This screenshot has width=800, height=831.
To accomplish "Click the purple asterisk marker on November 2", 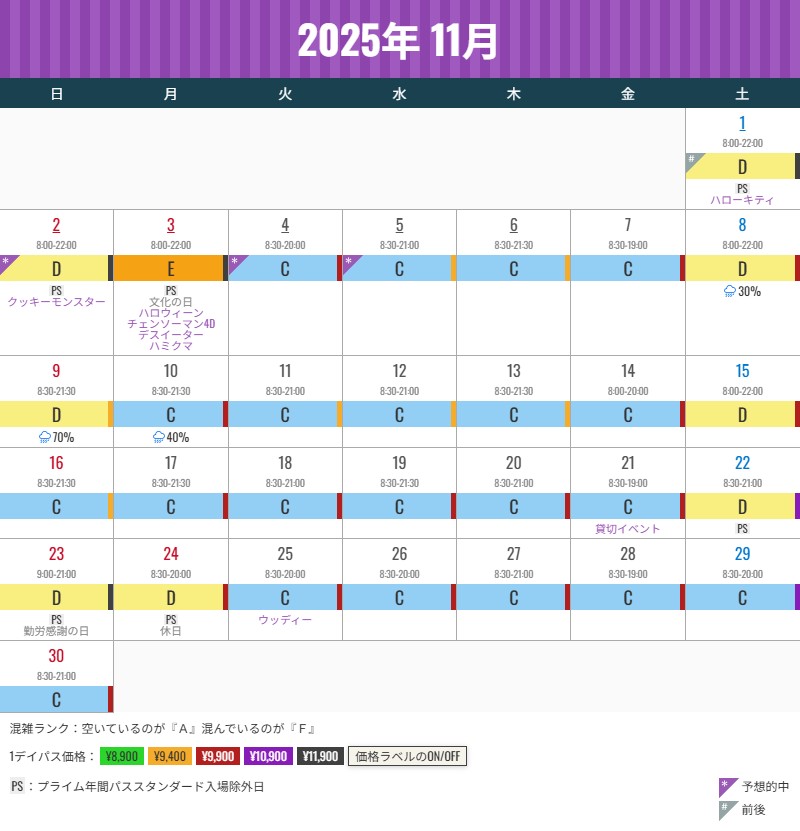I will click(x=4, y=260).
